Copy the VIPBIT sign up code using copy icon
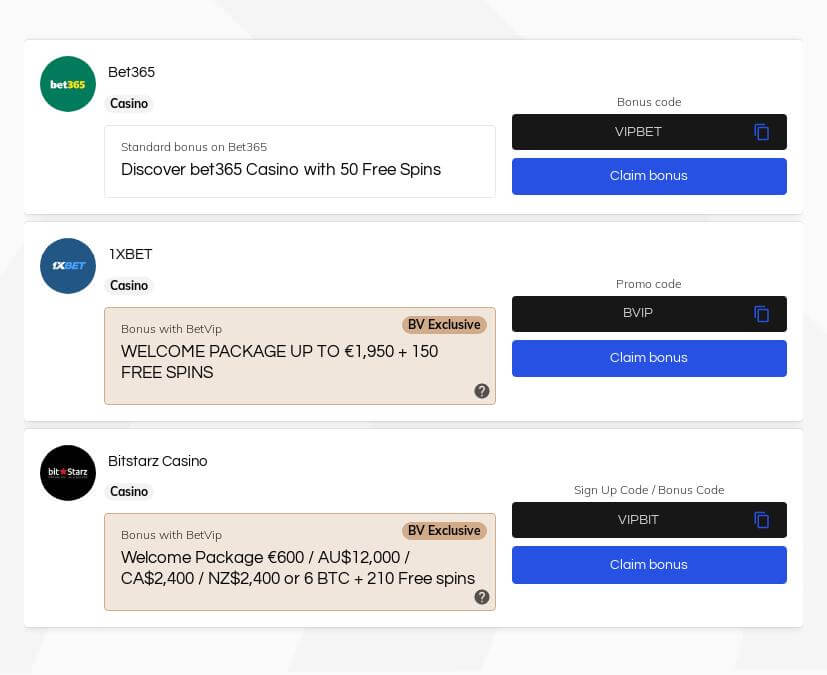The width and height of the screenshot is (827, 675). [x=762, y=519]
